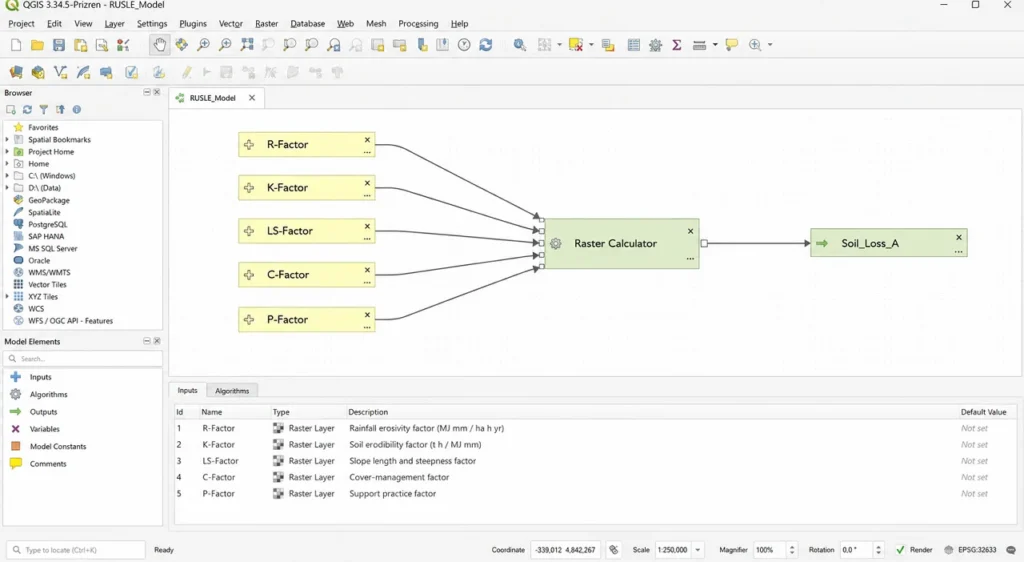Select Model Constants in Model Elements
This screenshot has height=562, width=1024.
pyautogui.click(x=57, y=446)
